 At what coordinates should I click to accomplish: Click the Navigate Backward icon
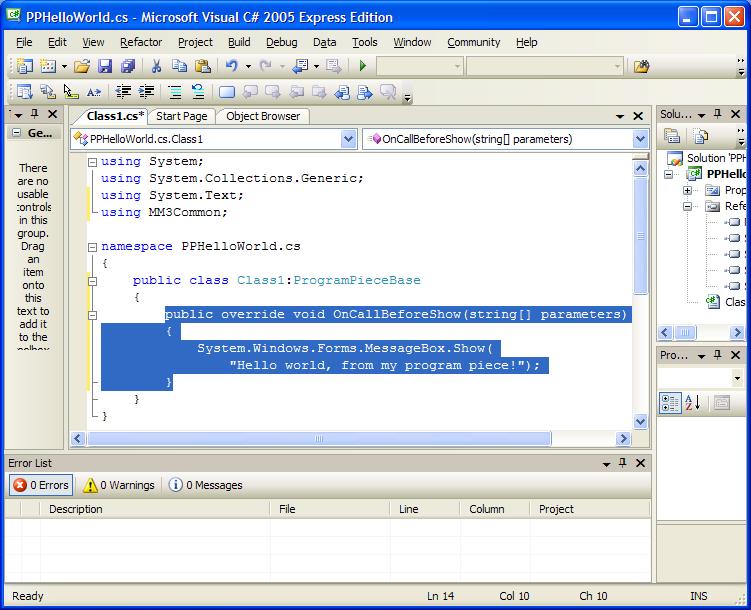pos(301,66)
